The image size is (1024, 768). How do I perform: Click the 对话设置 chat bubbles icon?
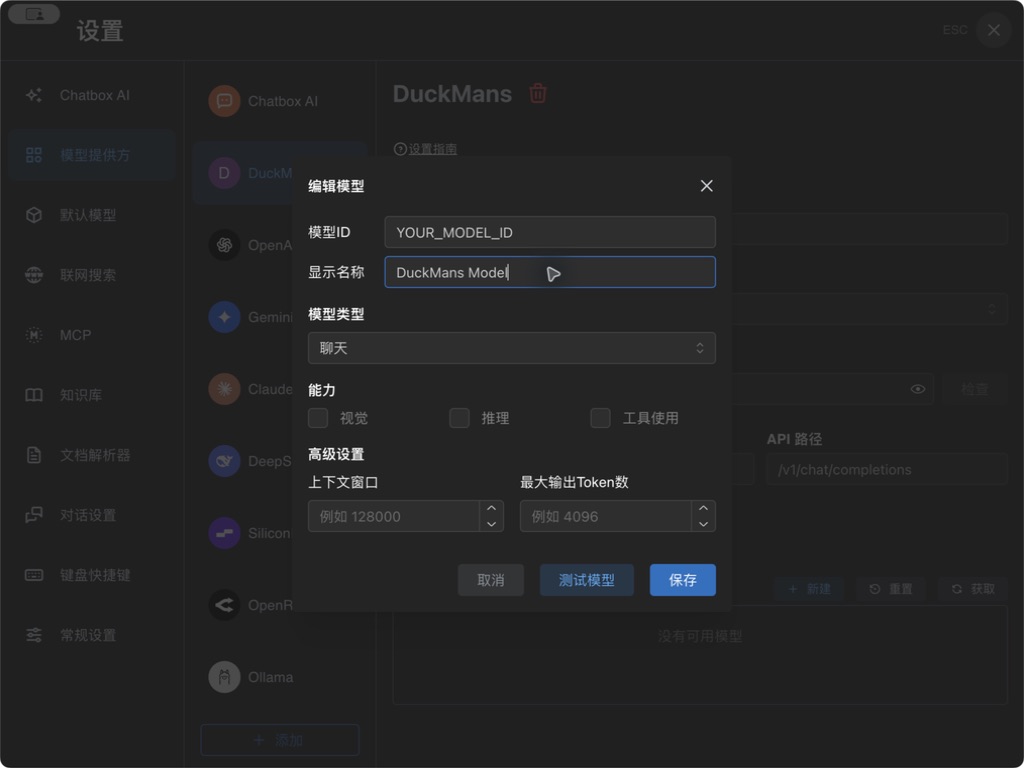[34, 515]
